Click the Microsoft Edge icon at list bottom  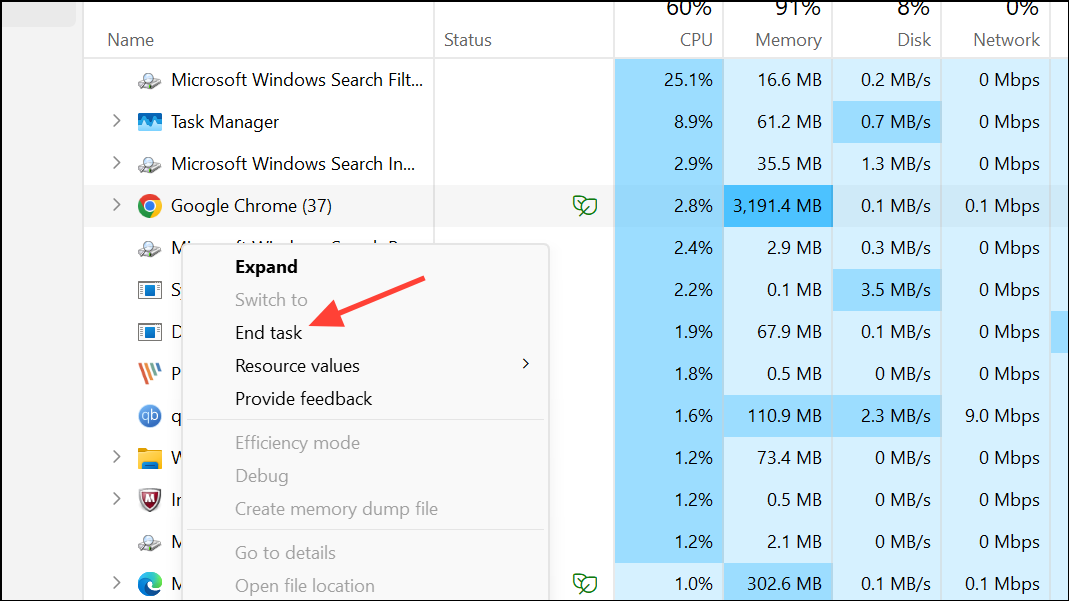(x=150, y=583)
